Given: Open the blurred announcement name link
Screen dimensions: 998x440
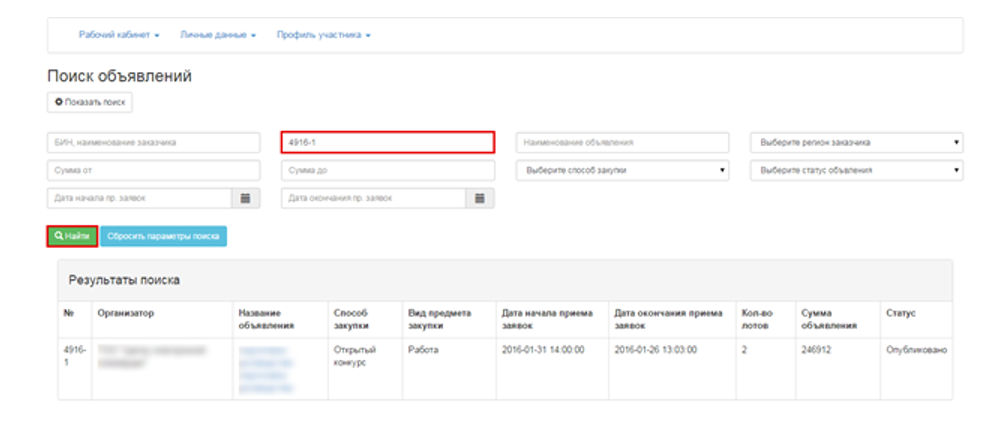Looking at the screenshot, I should tap(266, 369).
